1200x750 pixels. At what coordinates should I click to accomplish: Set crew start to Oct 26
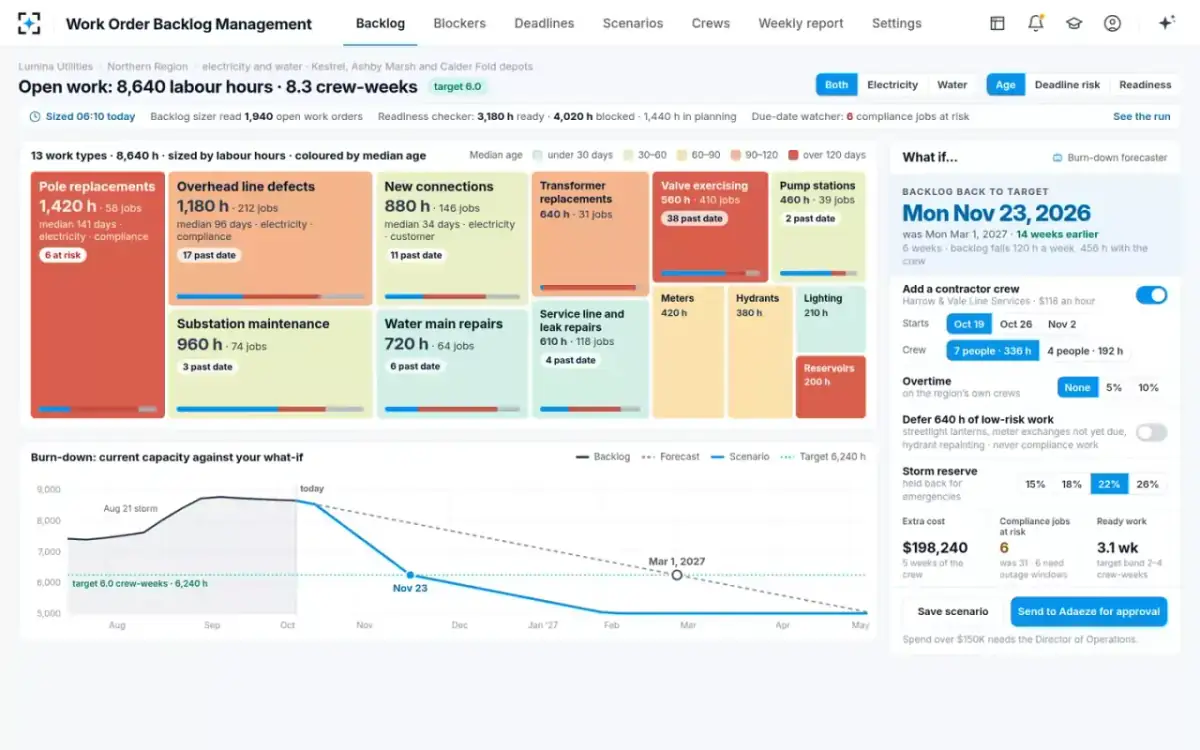tap(1016, 324)
